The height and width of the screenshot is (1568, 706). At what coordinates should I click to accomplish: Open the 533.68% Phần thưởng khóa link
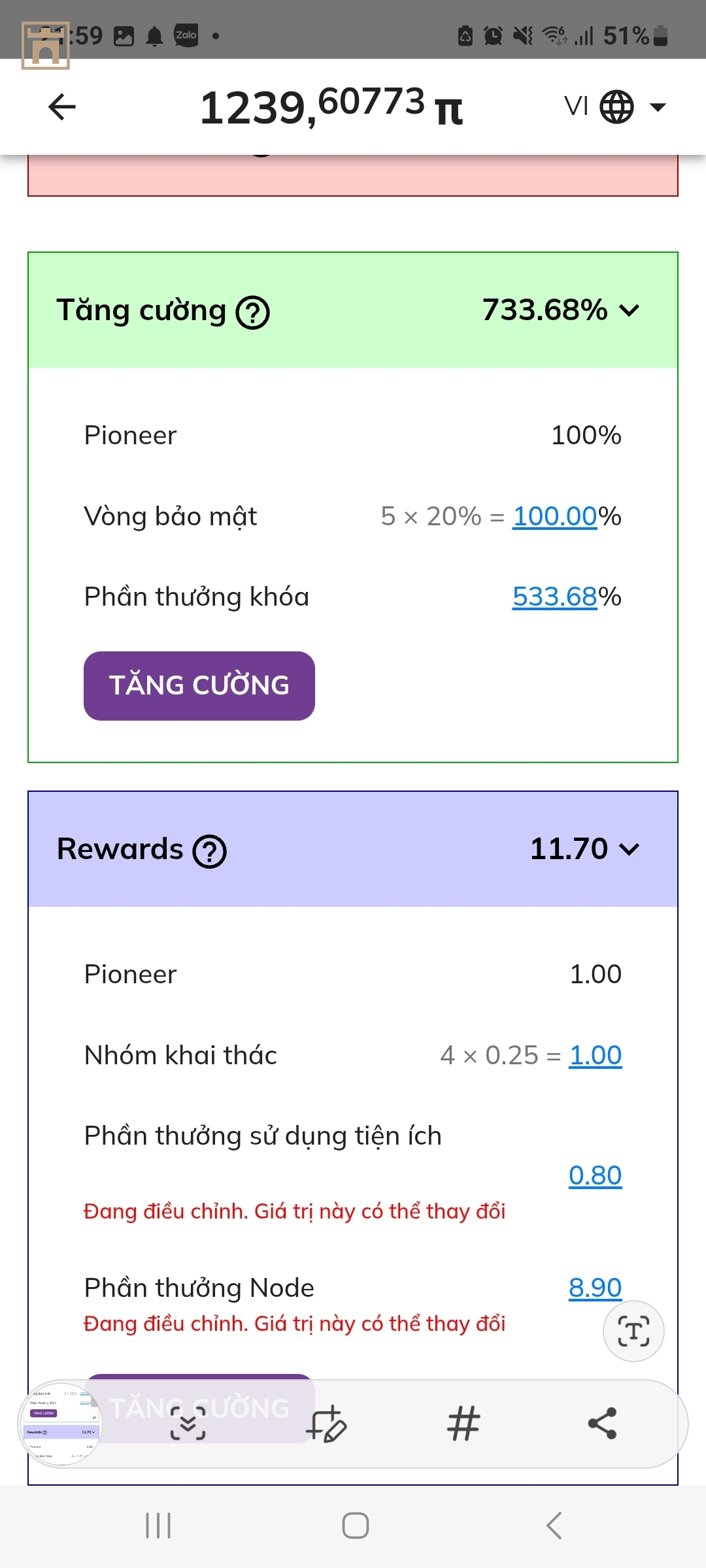tap(555, 596)
